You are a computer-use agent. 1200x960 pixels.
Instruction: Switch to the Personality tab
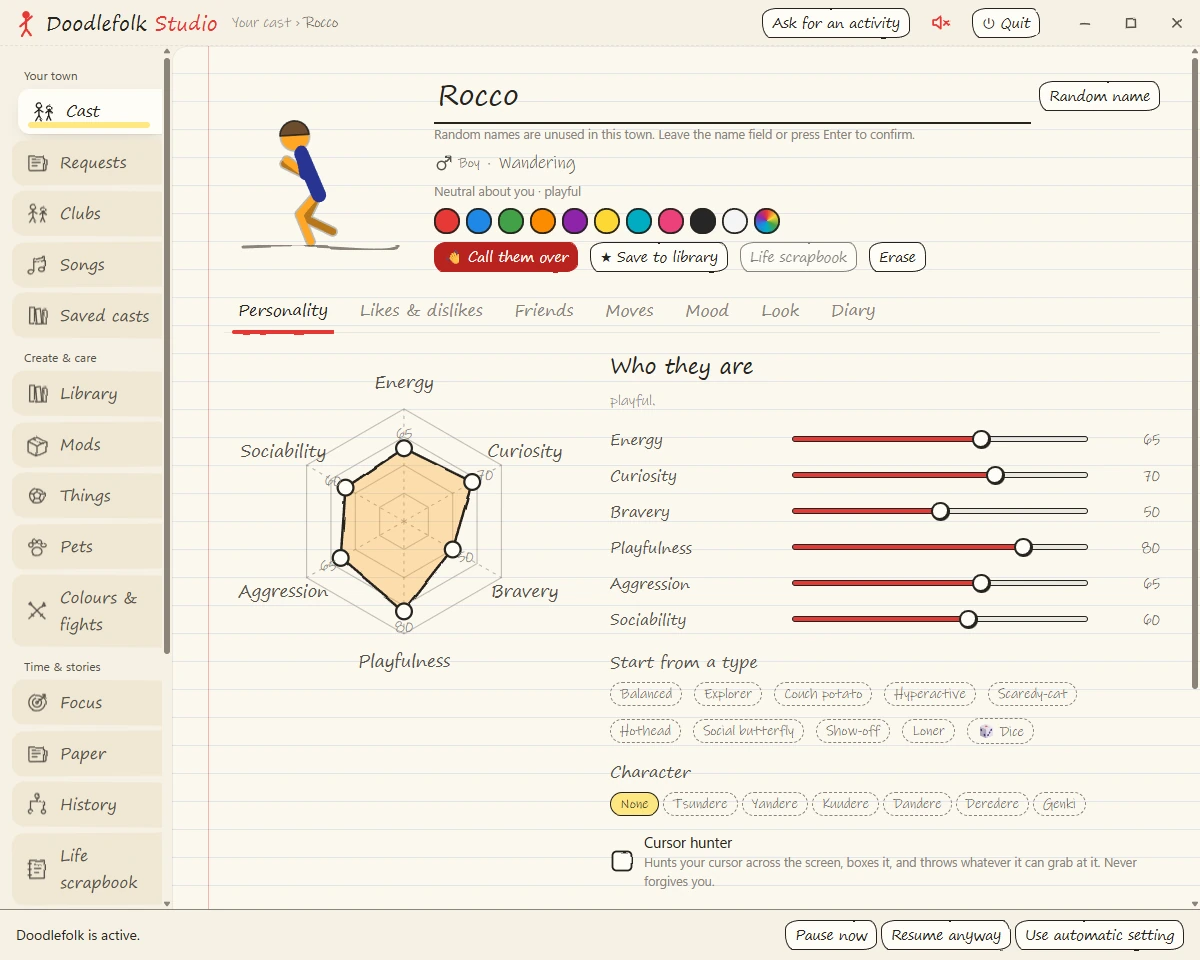(x=283, y=310)
